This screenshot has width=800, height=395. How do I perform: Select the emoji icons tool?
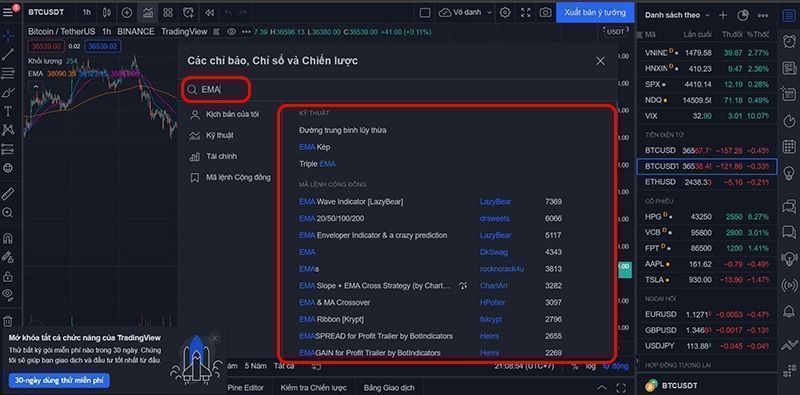tap(8, 167)
